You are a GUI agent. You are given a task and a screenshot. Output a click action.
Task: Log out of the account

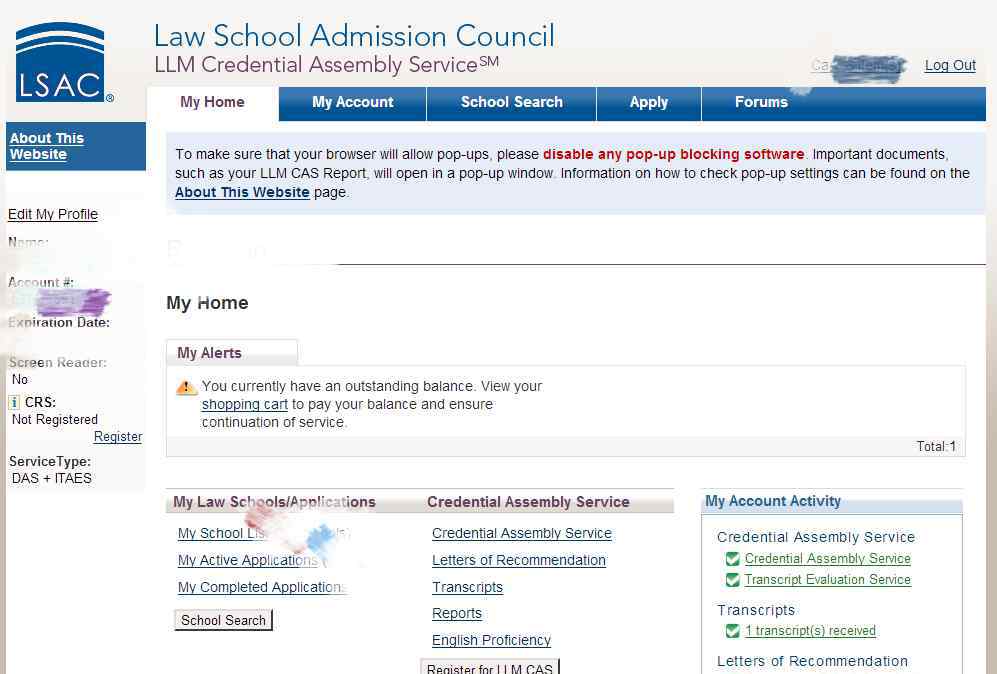950,65
